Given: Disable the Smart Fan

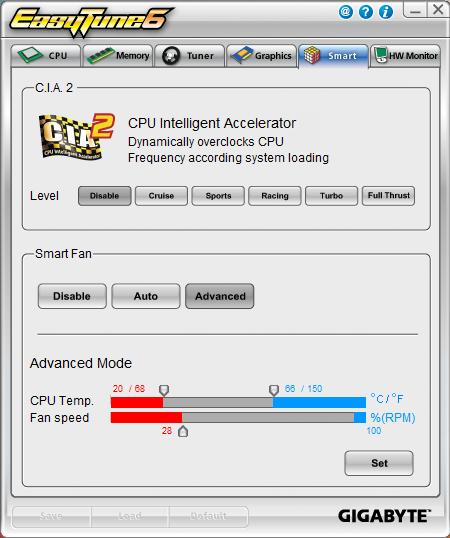Looking at the screenshot, I should click(72, 296).
